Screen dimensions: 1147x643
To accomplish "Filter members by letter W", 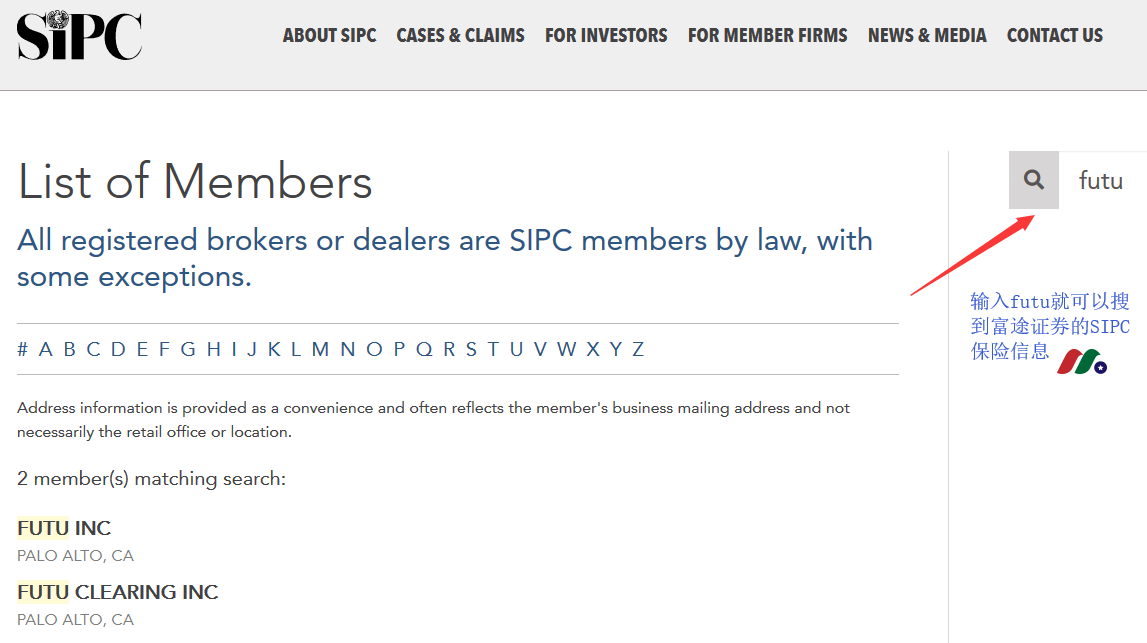I will point(566,350).
